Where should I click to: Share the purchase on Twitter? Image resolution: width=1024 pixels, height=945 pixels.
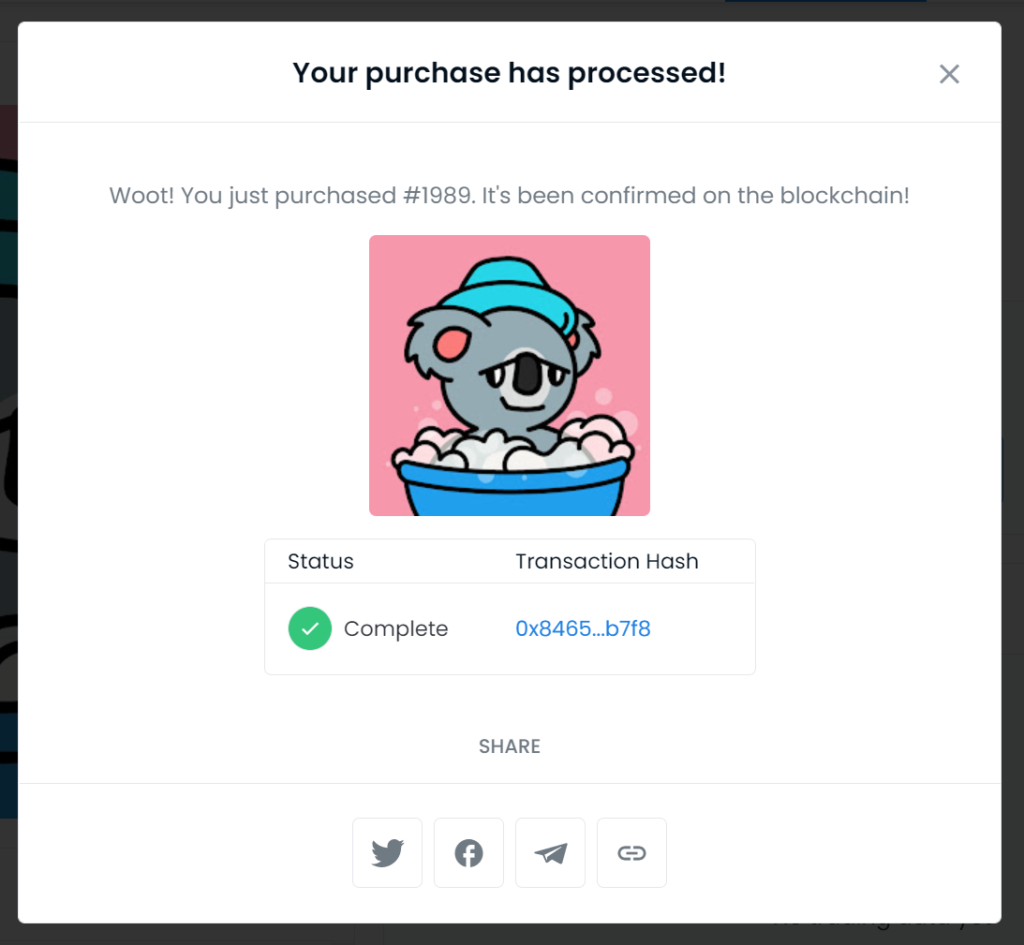point(387,852)
